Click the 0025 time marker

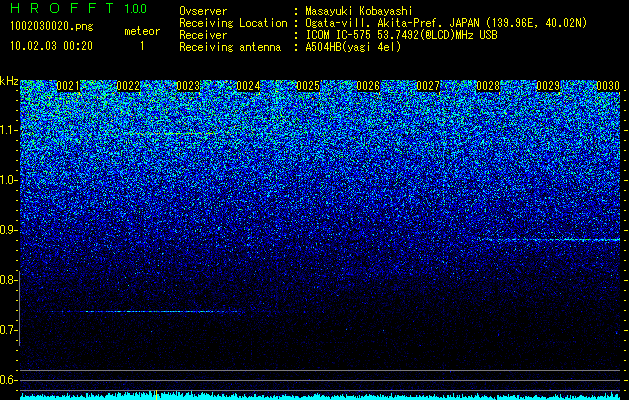point(308,86)
